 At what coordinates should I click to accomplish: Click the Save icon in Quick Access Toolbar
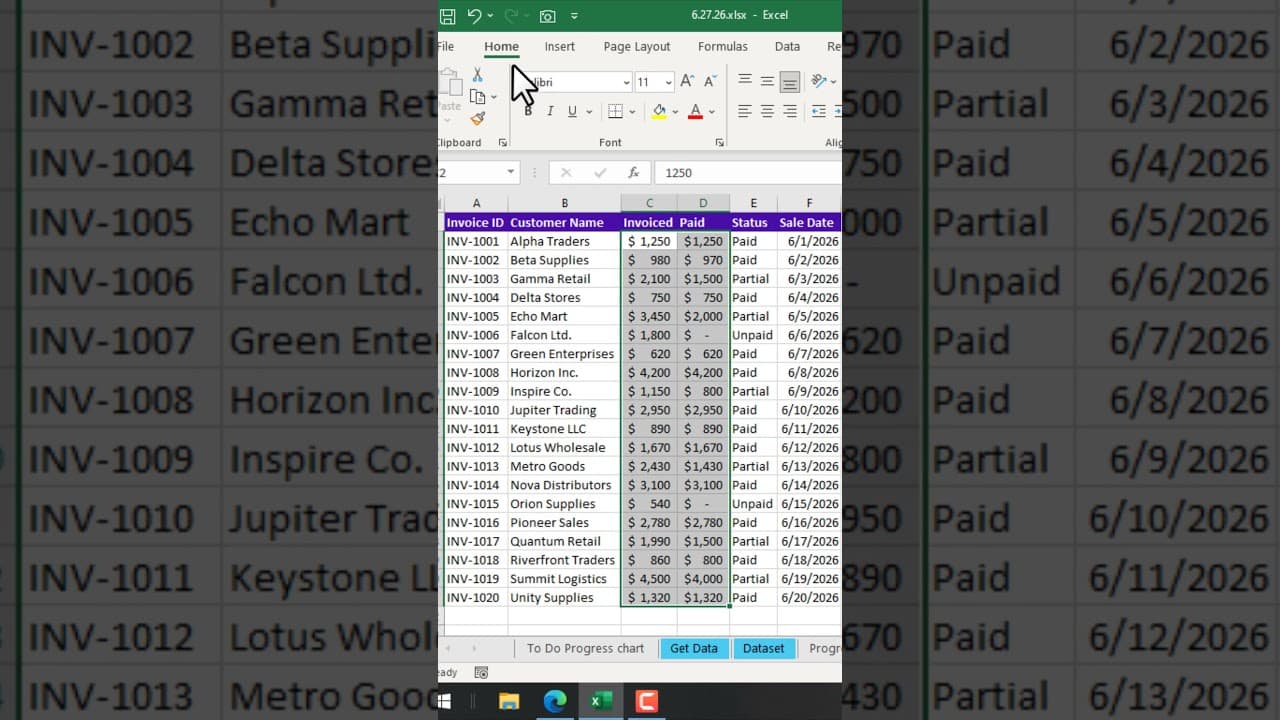[x=448, y=16]
